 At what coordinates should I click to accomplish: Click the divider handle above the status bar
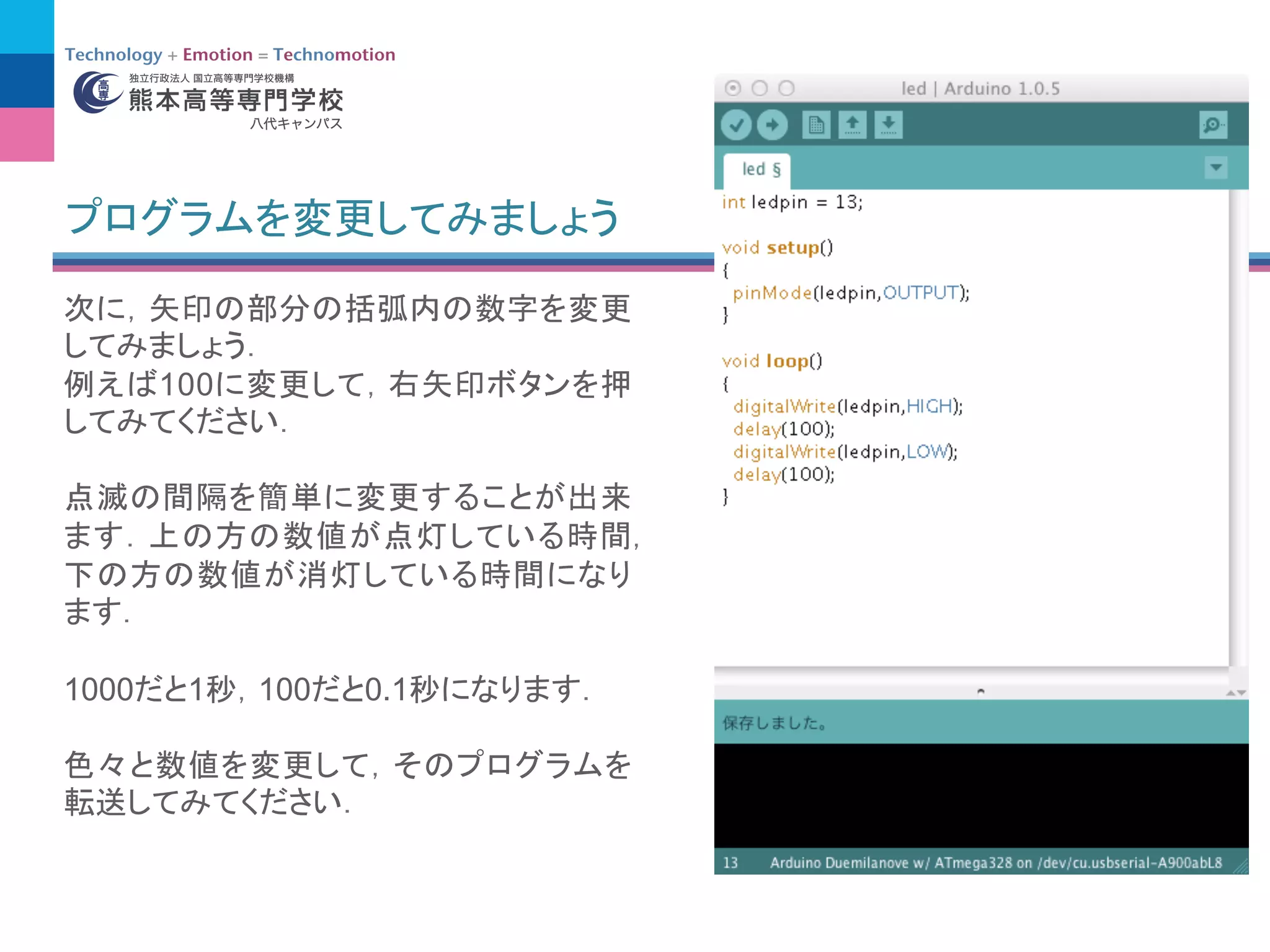[x=980, y=691]
